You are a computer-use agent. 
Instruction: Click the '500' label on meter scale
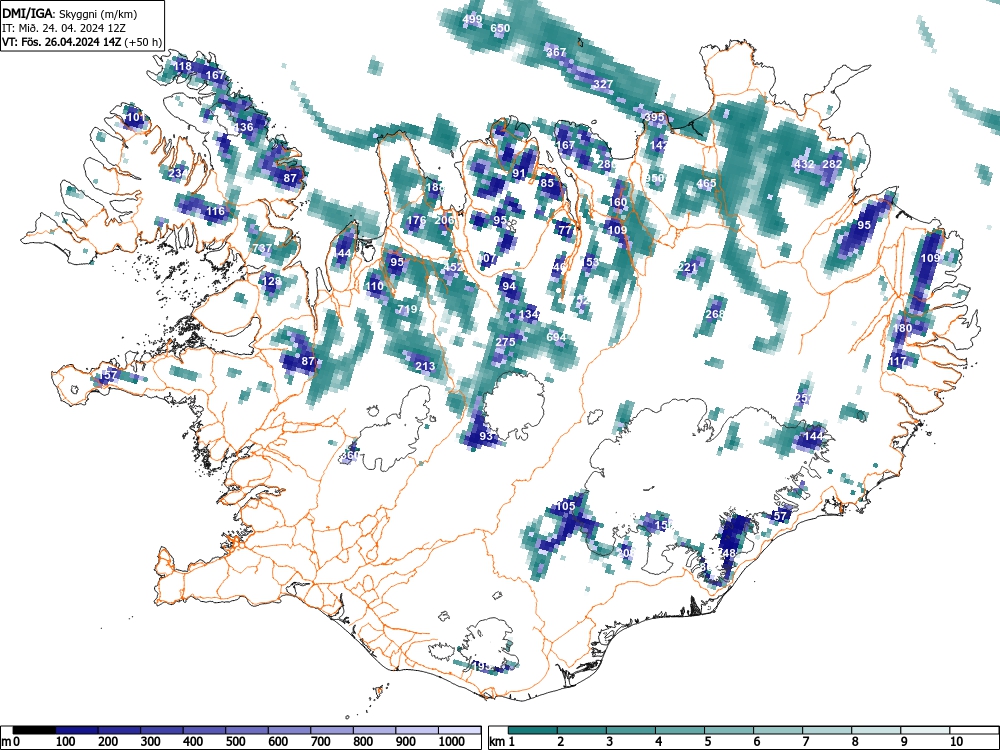click(x=235, y=742)
